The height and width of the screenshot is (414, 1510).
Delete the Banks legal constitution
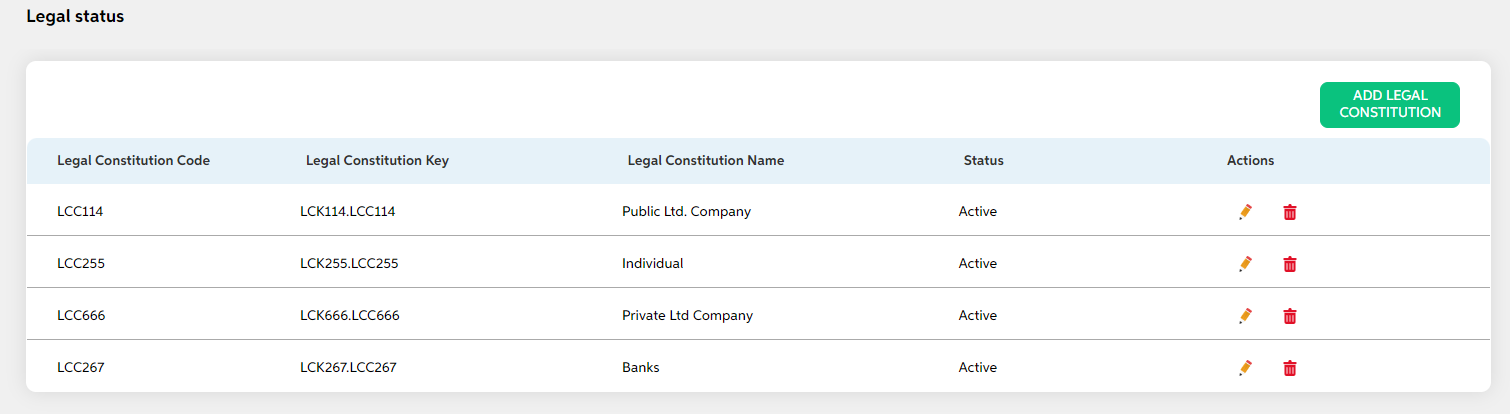[1290, 368]
